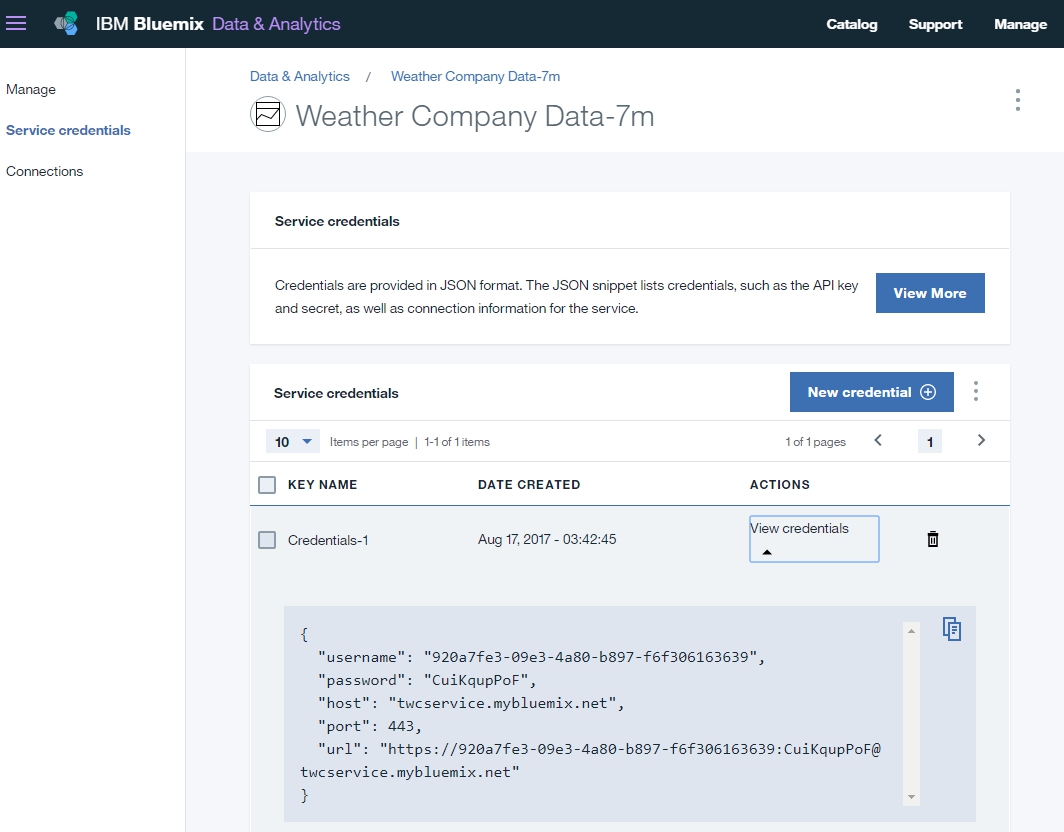Click the "port": 443 line
The image size is (1064, 832).
(370, 726)
